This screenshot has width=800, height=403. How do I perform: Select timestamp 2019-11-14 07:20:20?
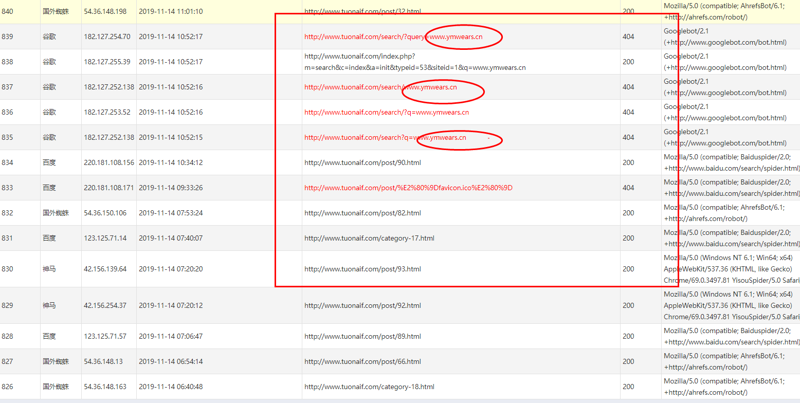171,269
